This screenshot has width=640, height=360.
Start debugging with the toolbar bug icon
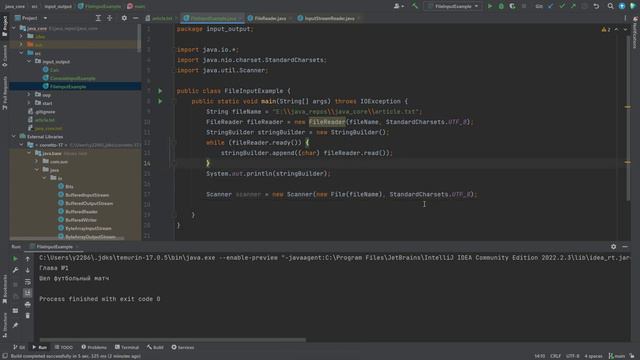click(501, 6)
